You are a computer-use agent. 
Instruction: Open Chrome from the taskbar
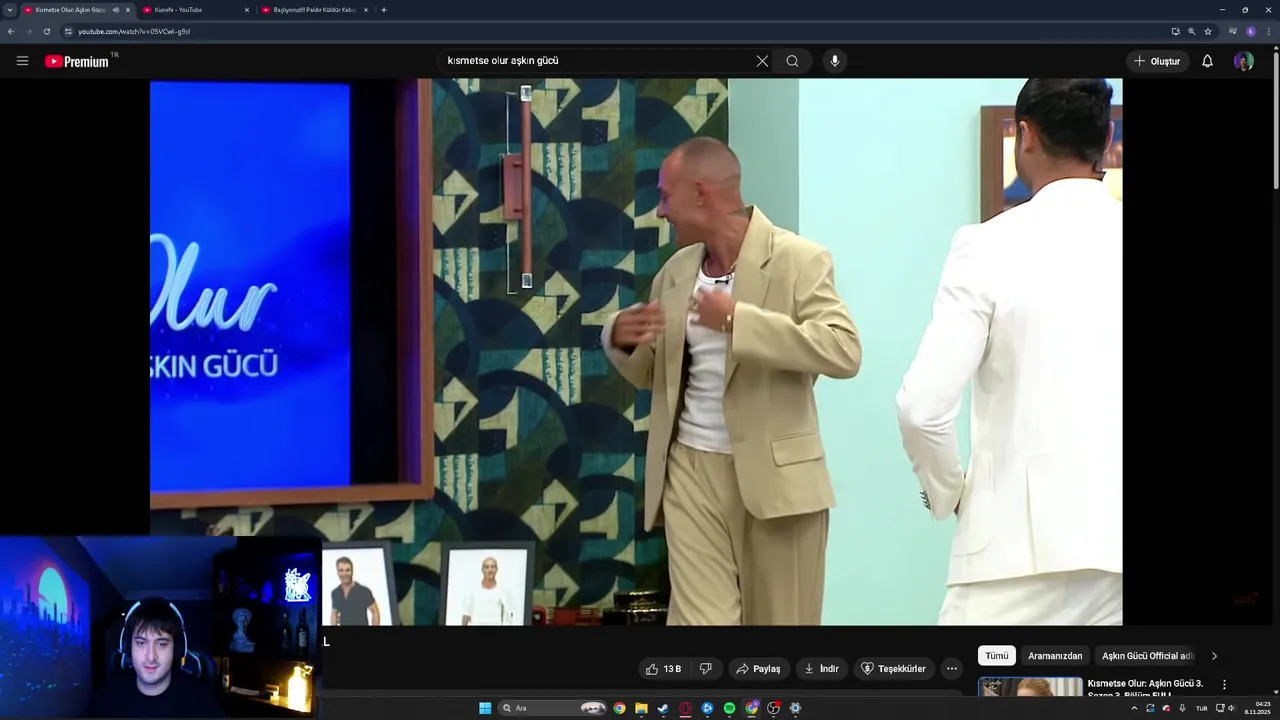click(619, 708)
